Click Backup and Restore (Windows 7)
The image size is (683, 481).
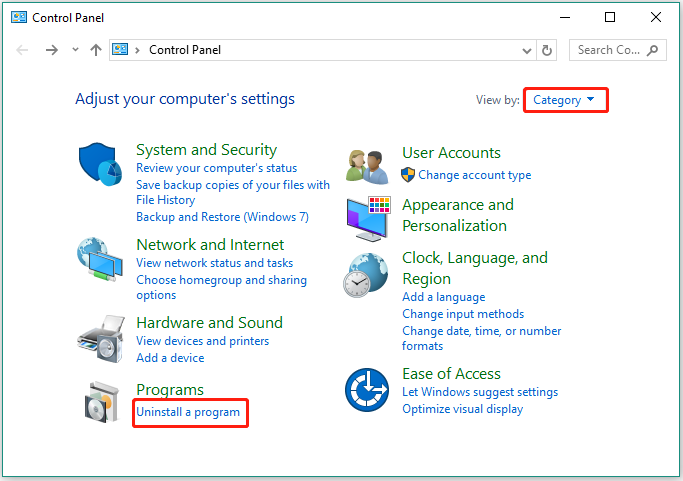[223, 217]
